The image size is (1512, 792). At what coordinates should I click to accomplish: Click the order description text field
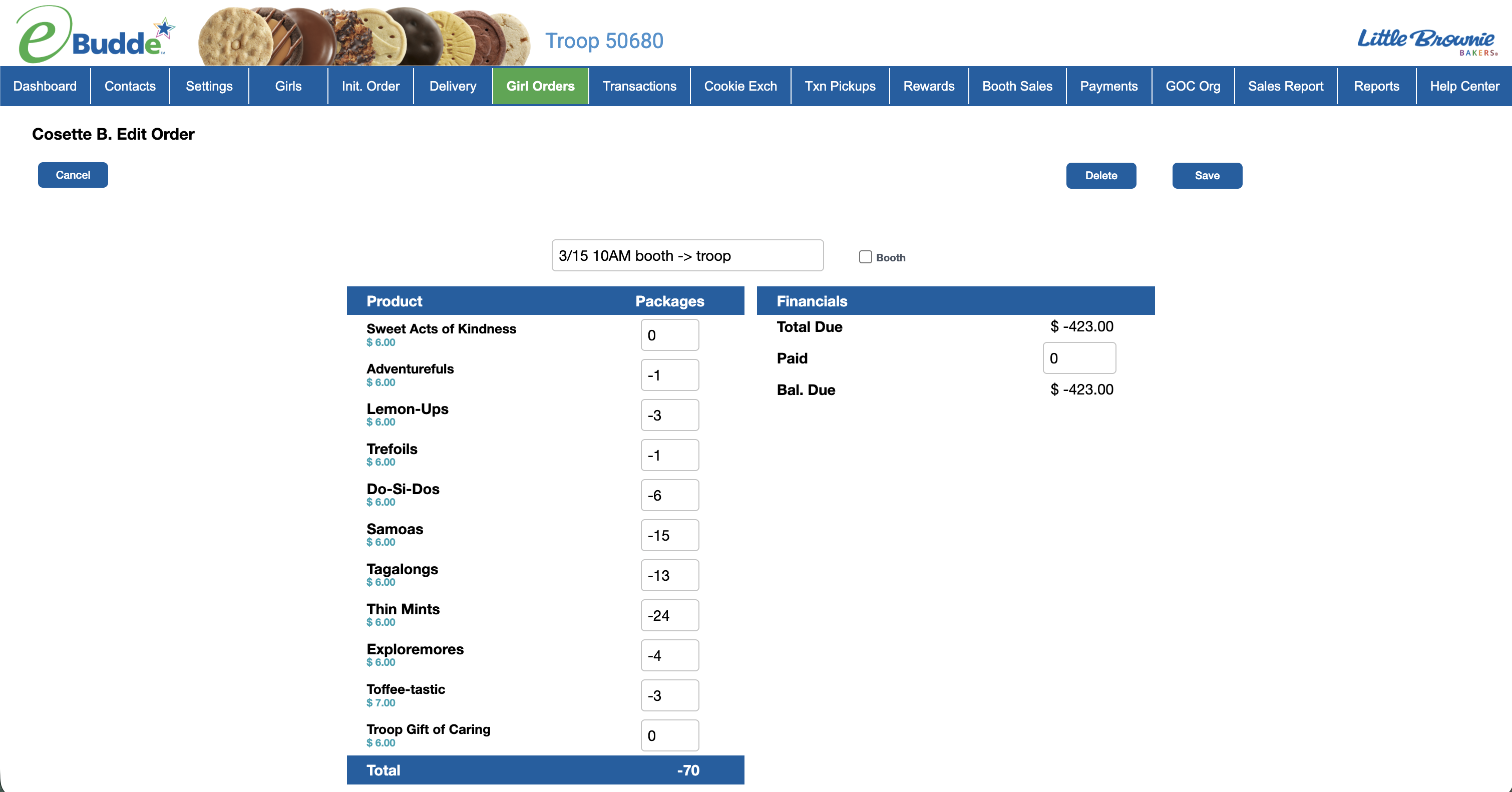point(687,255)
